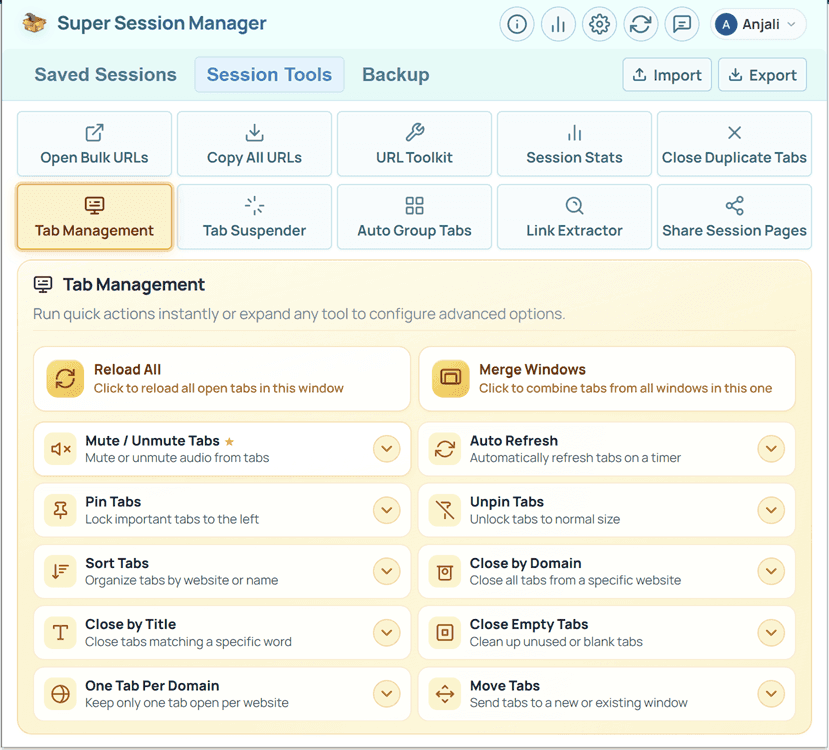Click the sync refresh icon in header
Screen dimensions: 829x750
(x=640, y=24)
